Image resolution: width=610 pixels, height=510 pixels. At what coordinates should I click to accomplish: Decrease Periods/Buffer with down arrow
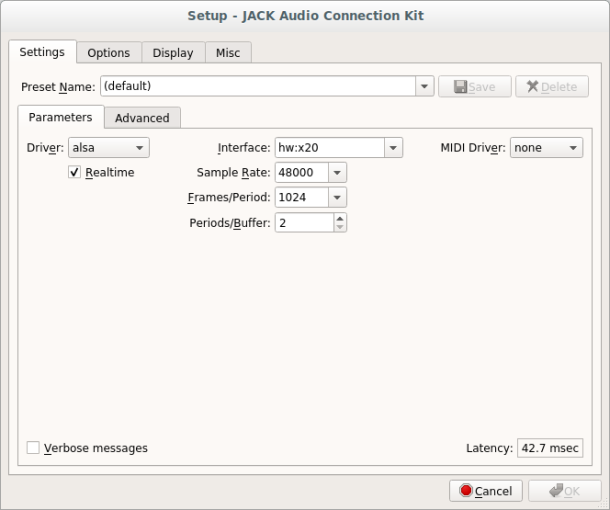340,227
